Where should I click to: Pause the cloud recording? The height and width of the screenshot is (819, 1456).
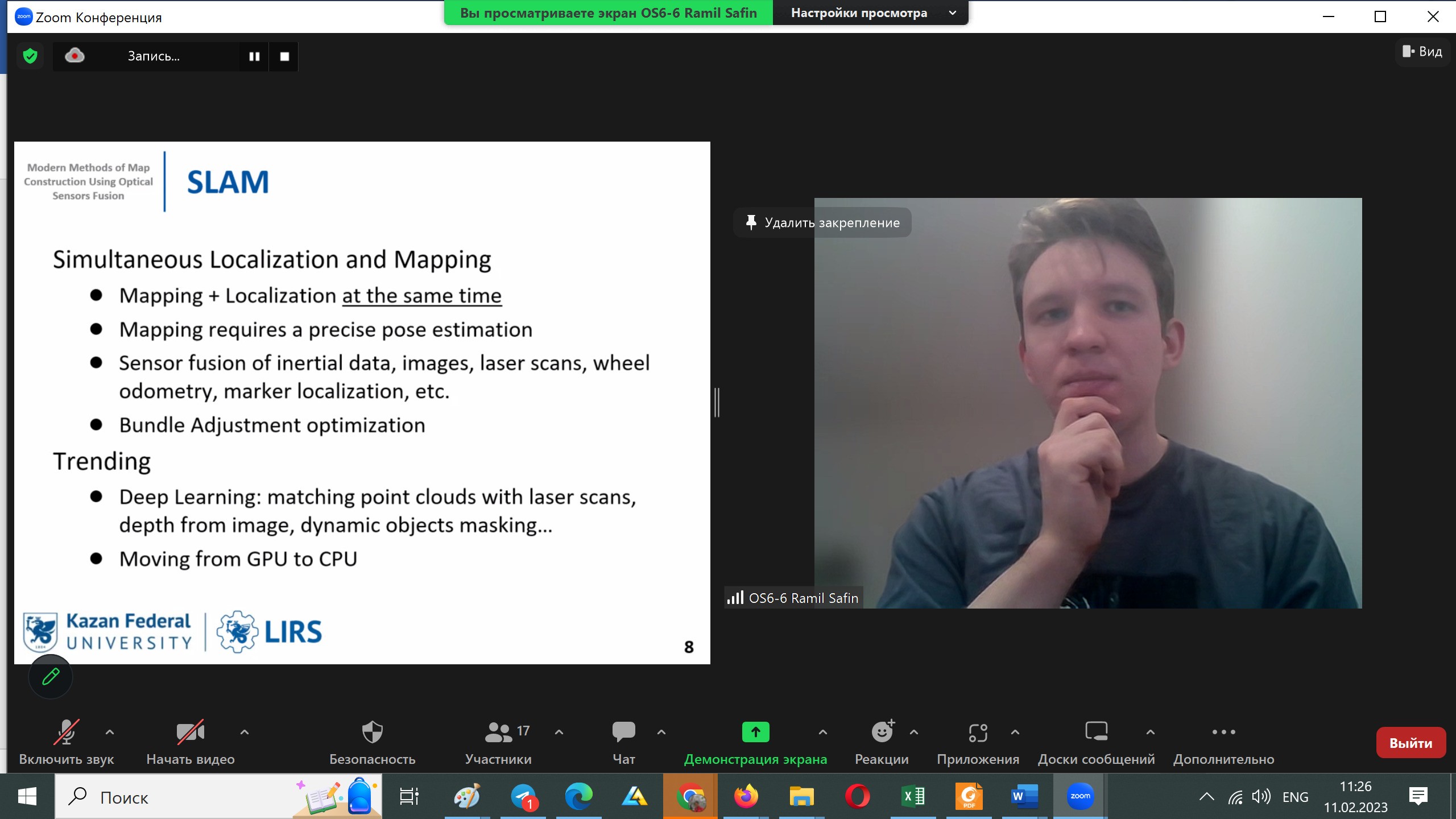pyautogui.click(x=254, y=56)
